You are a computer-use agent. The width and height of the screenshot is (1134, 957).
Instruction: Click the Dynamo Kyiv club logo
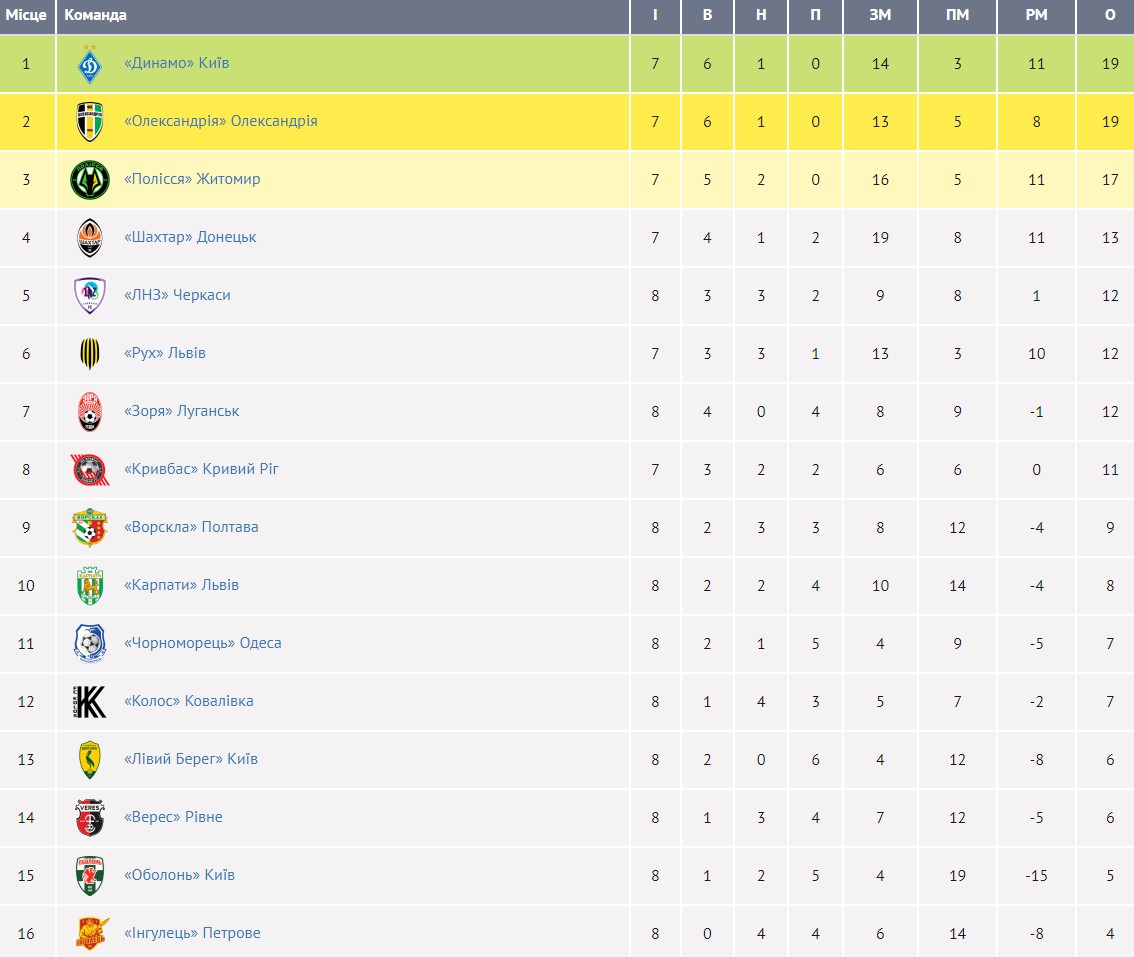(90, 64)
